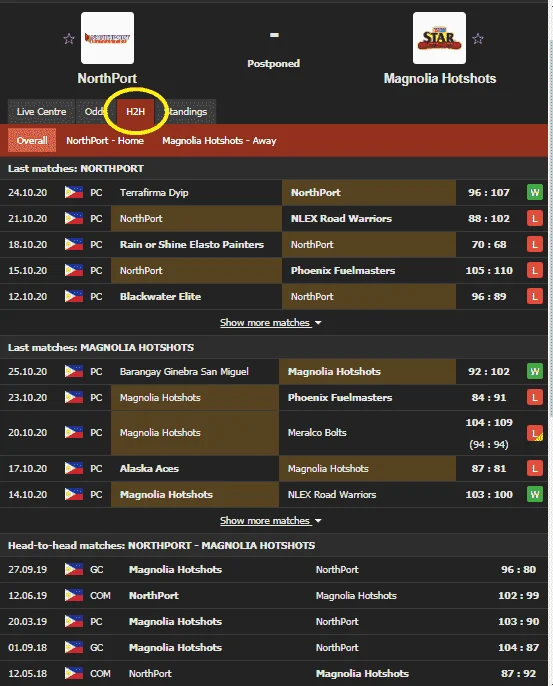The width and height of the screenshot is (553, 686).
Task: Favorite NorthPort with the star icon
Action: pos(69,39)
